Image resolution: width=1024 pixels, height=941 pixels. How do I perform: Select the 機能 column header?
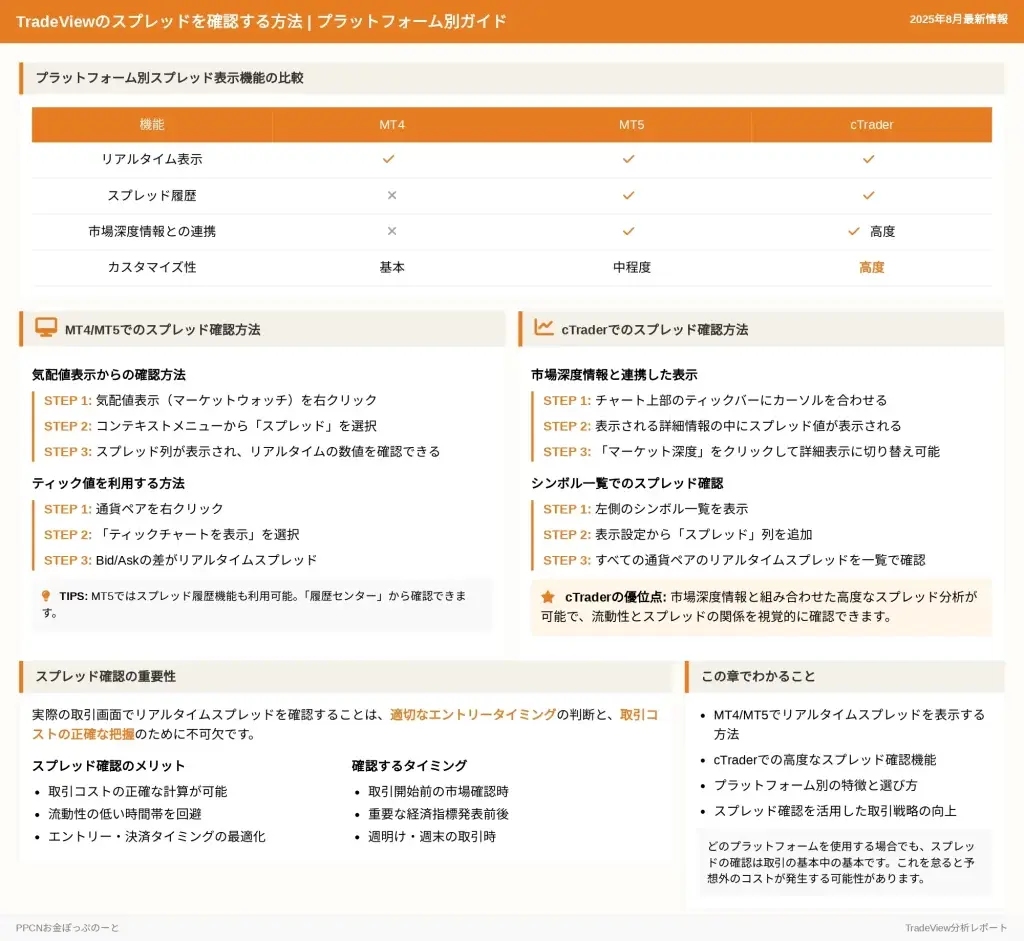point(152,125)
